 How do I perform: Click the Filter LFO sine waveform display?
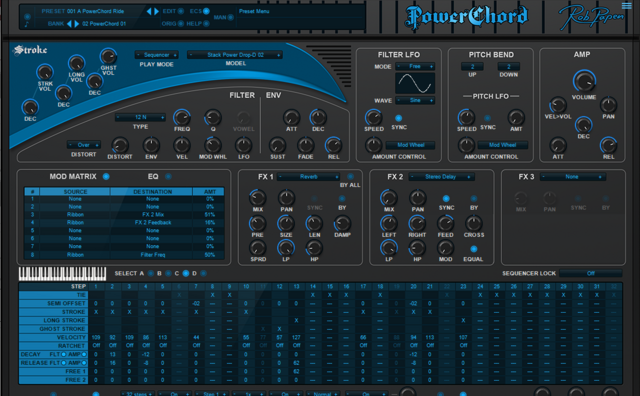pyautogui.click(x=415, y=83)
